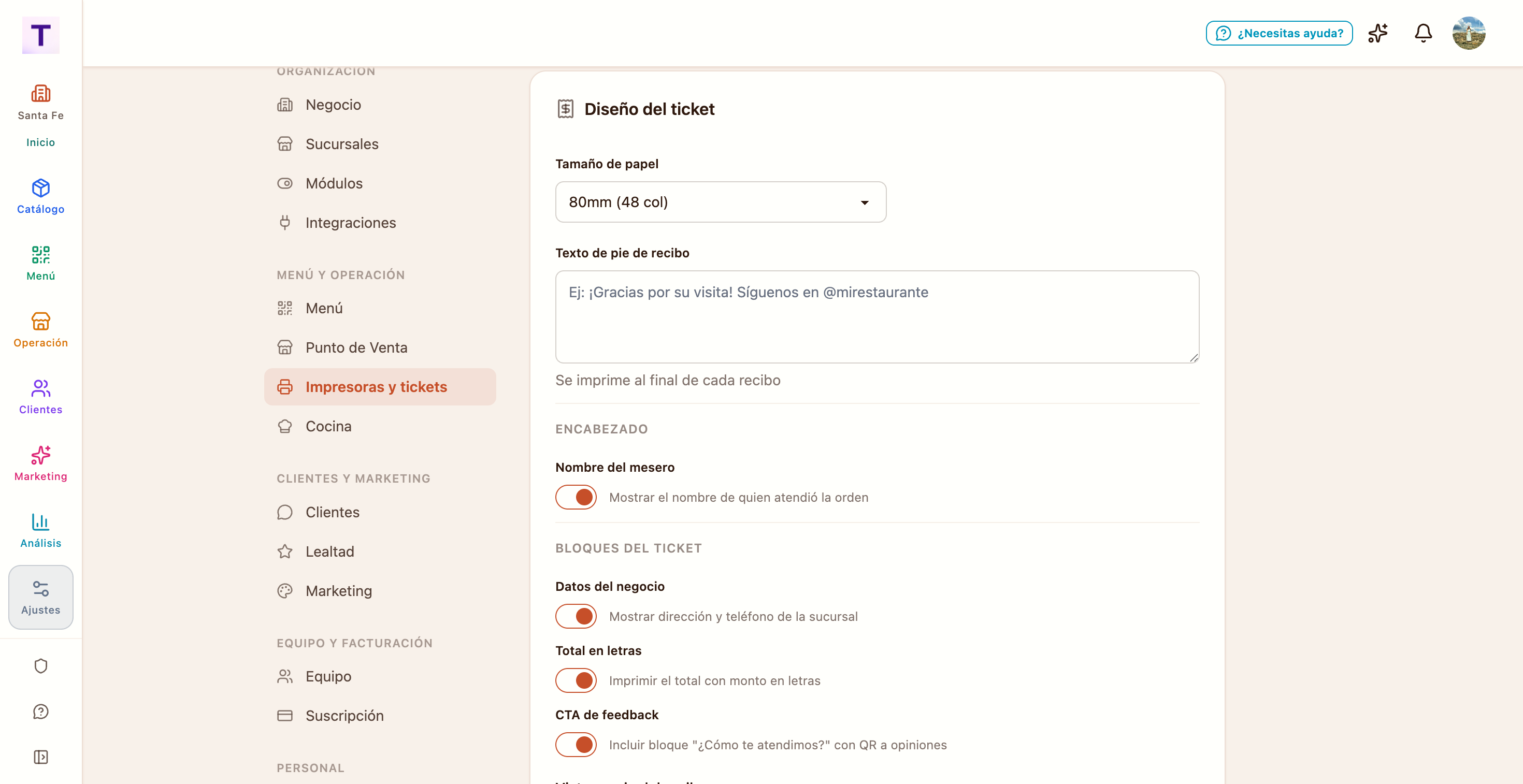Image resolution: width=1523 pixels, height=784 pixels.
Task: Open Sucursales settings
Action: (380, 143)
